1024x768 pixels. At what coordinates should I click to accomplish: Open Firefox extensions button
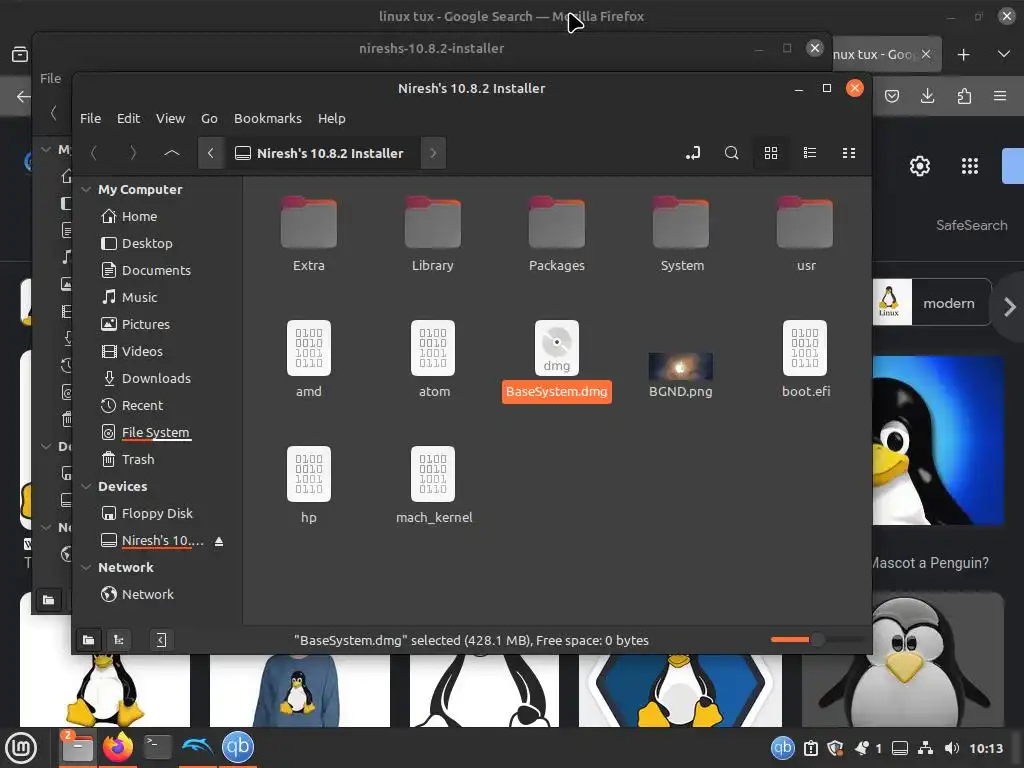(x=964, y=97)
